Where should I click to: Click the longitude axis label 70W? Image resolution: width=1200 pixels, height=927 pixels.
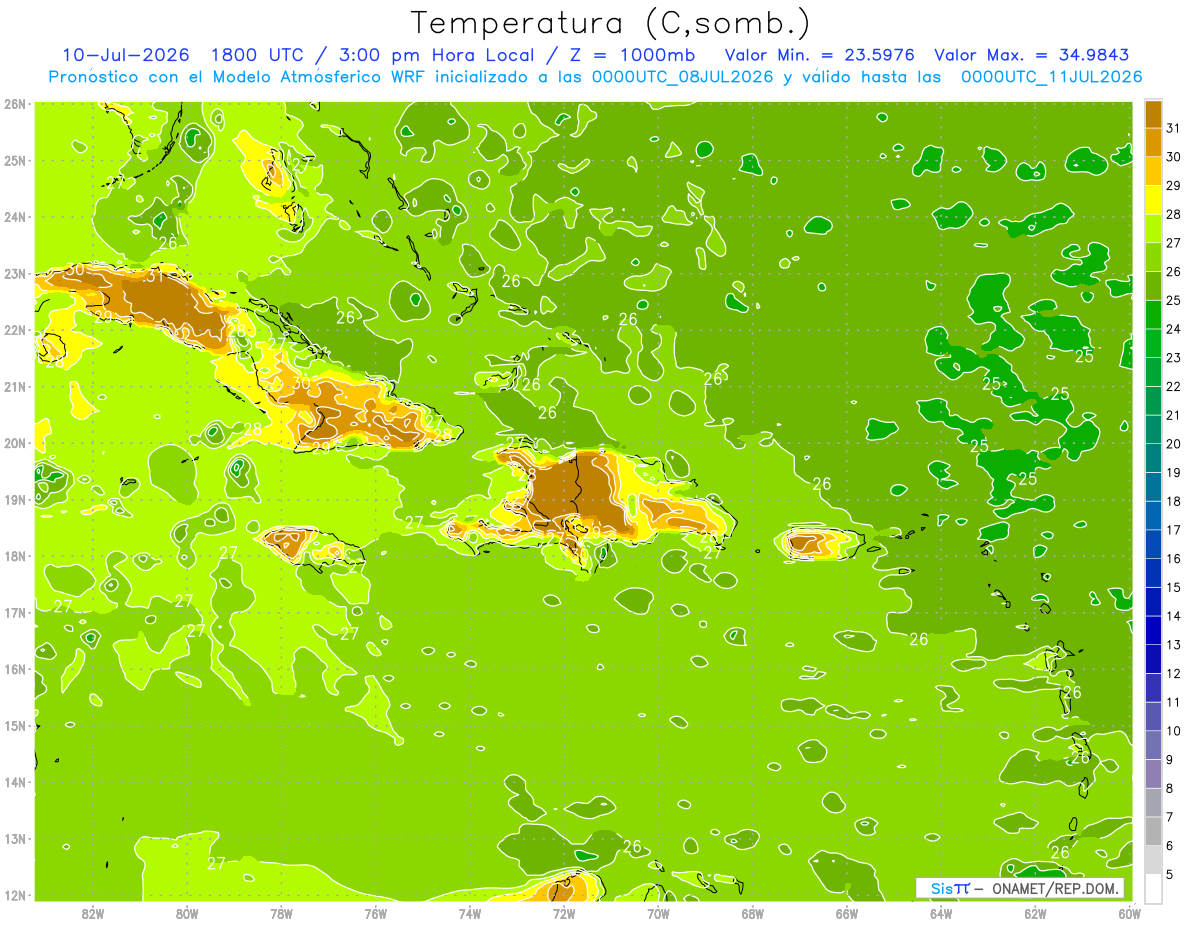point(658,913)
